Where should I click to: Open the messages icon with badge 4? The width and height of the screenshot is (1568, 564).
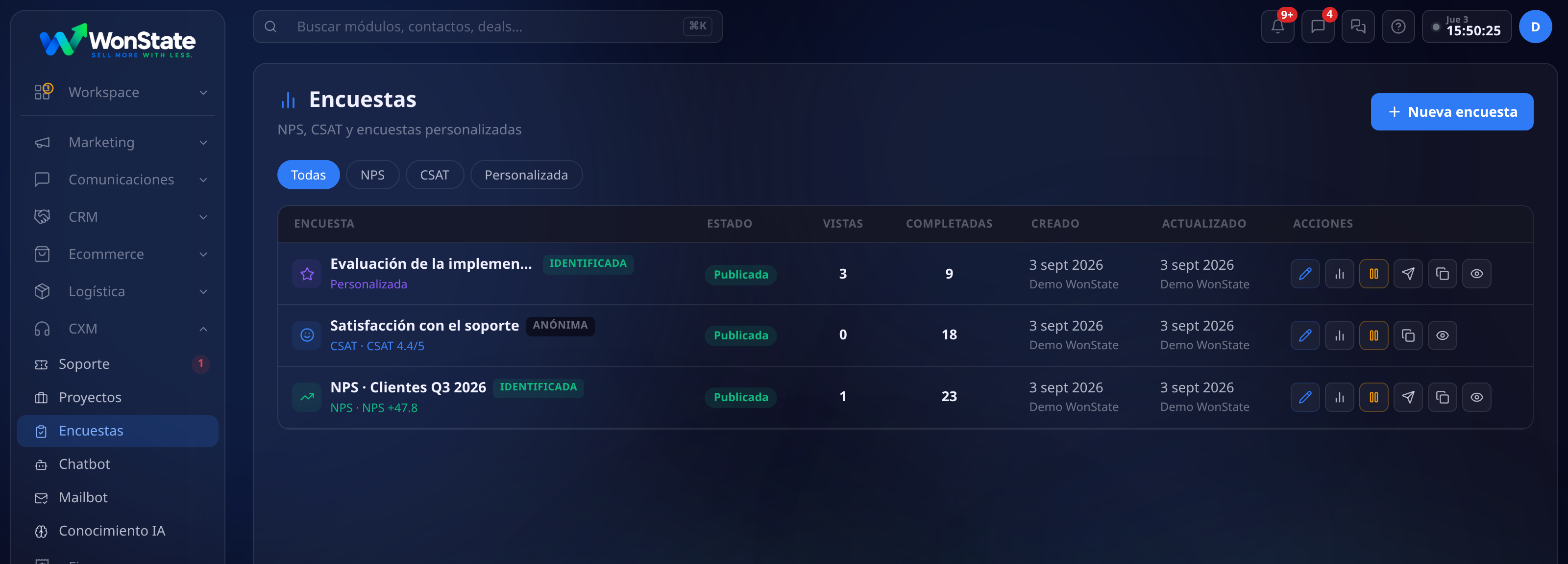click(1318, 27)
